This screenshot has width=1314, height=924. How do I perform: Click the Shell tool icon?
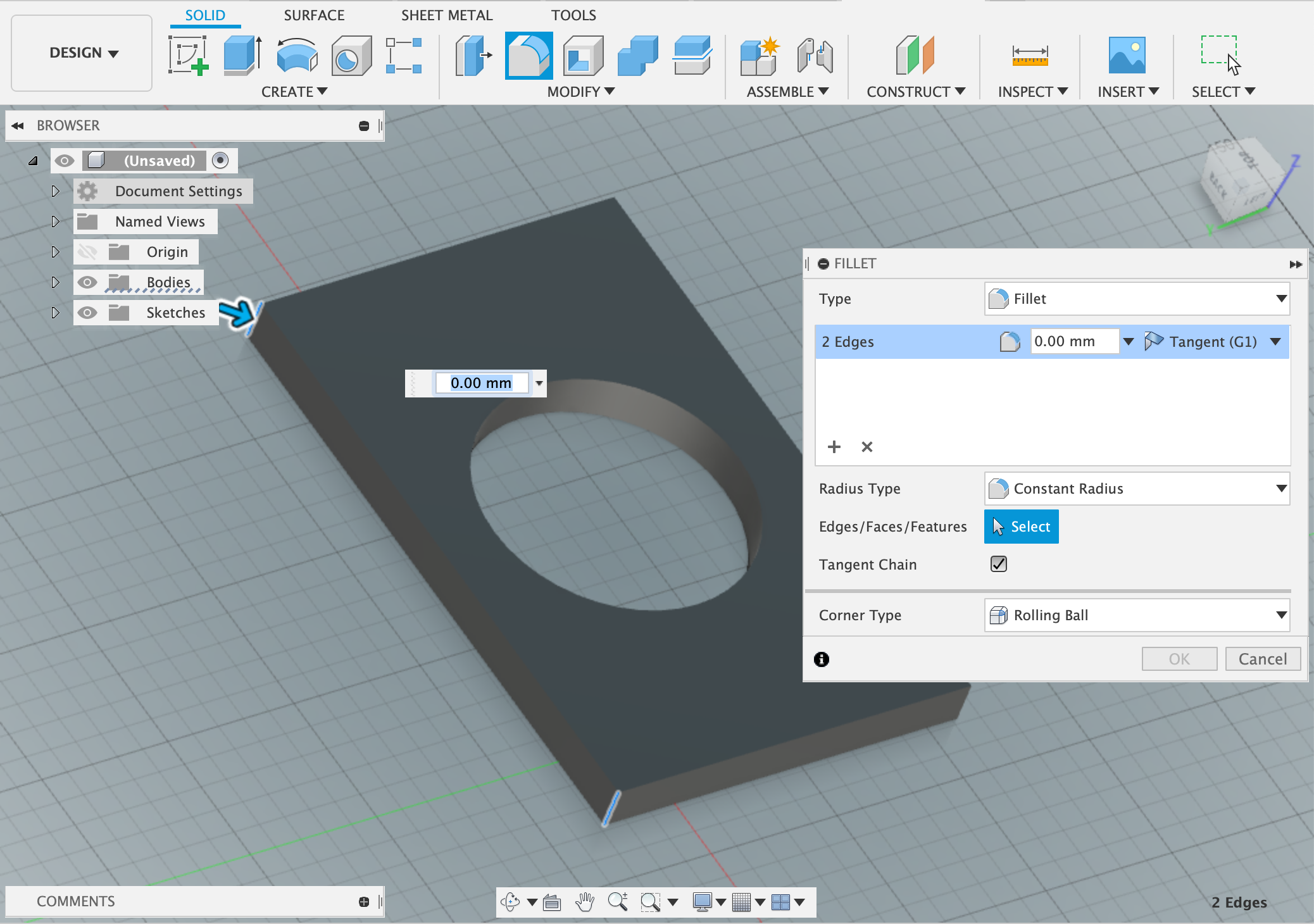(583, 56)
